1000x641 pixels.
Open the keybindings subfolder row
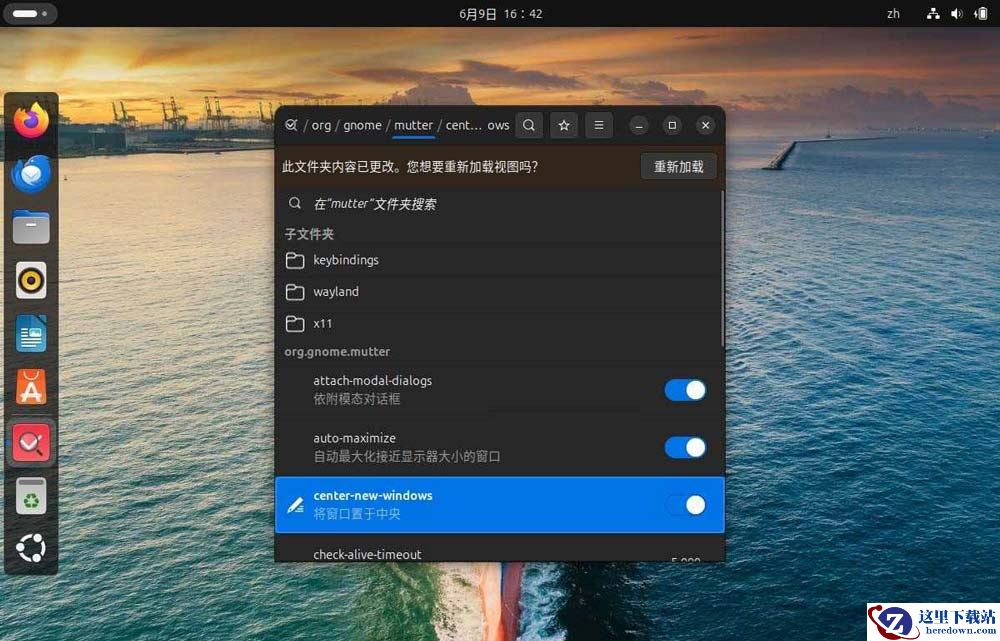coord(499,260)
